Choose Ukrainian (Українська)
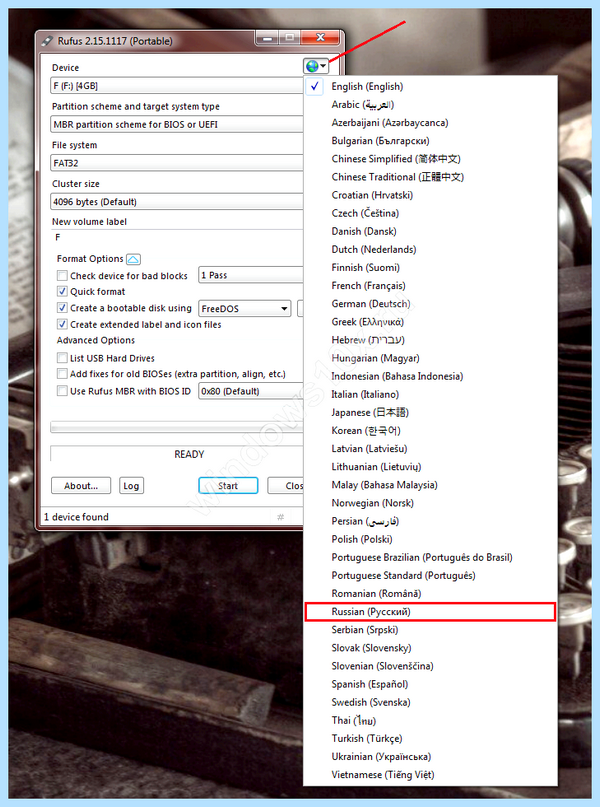Screen dimensions: 600x807 [x=430, y=756]
